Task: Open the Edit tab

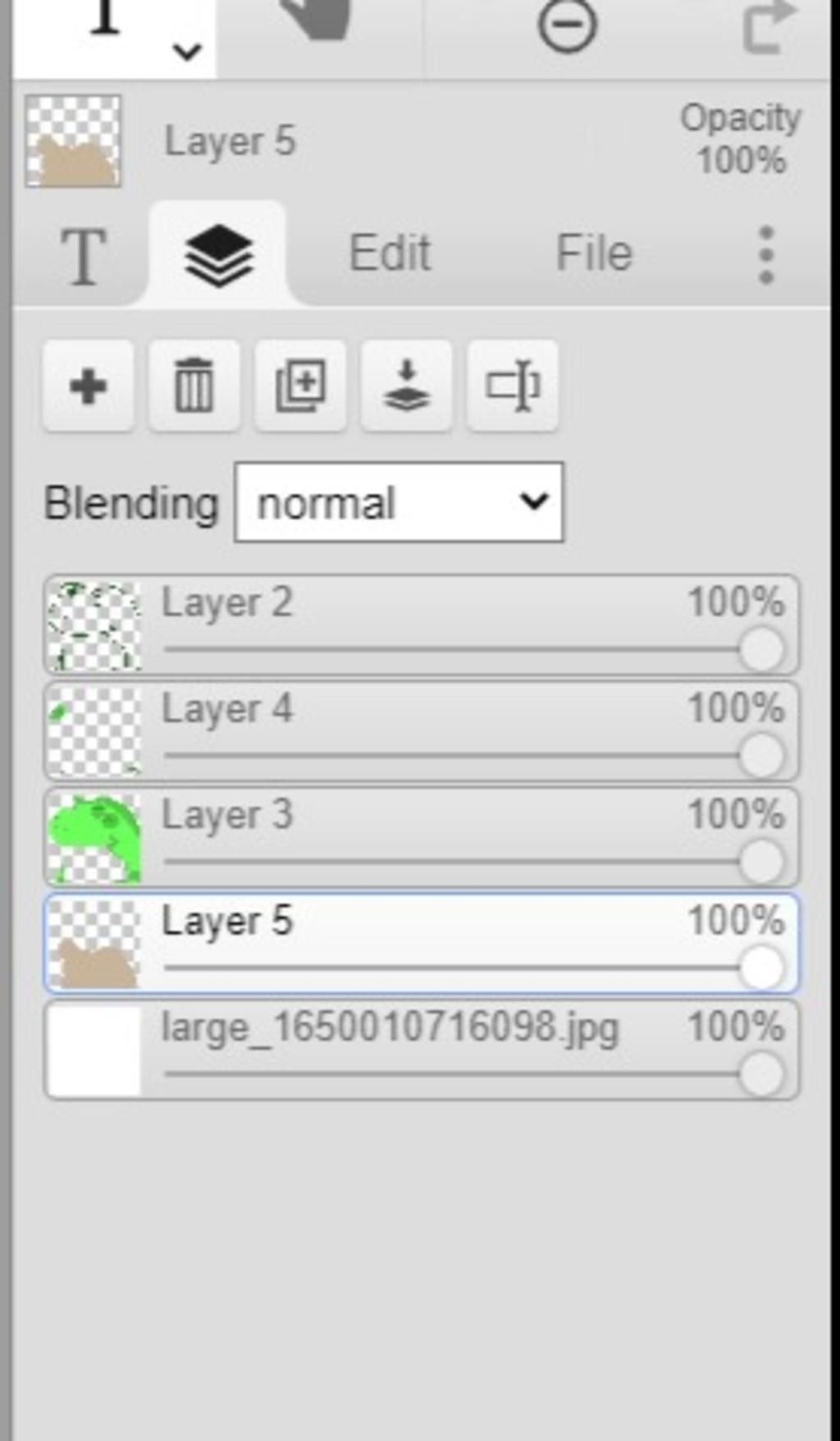Action: pos(390,252)
